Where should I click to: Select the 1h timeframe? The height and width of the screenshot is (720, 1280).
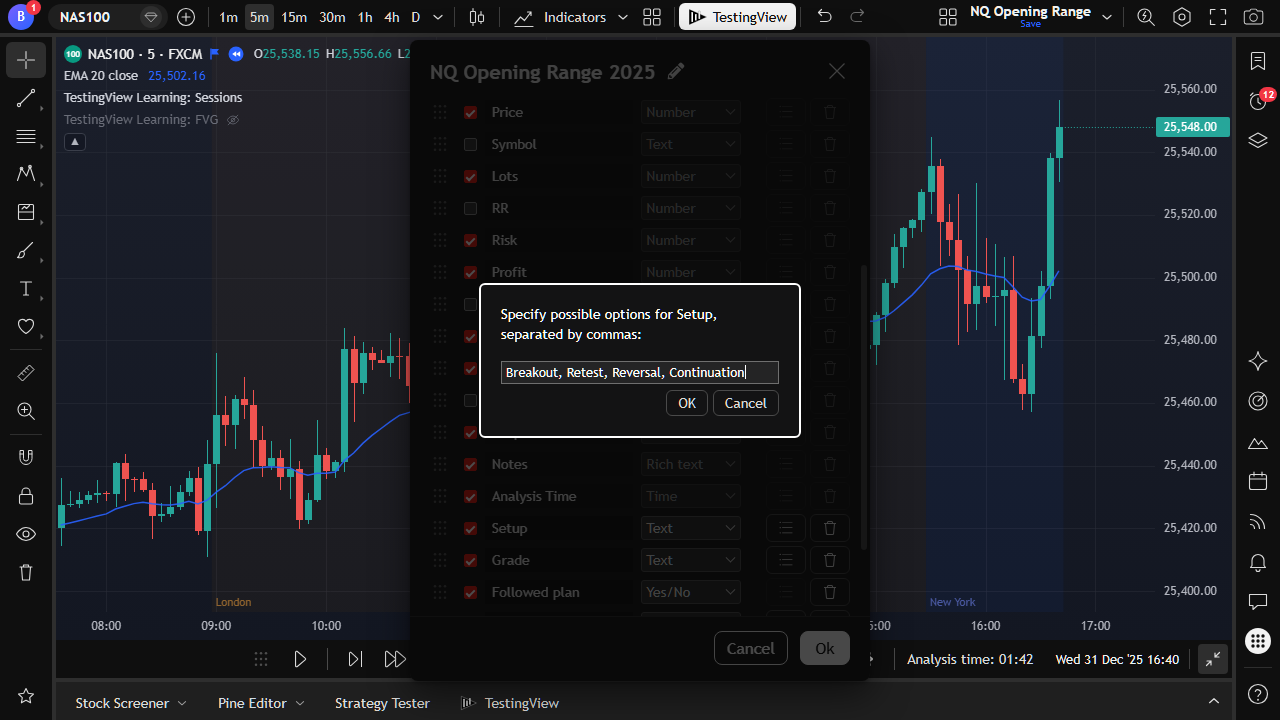click(x=365, y=17)
